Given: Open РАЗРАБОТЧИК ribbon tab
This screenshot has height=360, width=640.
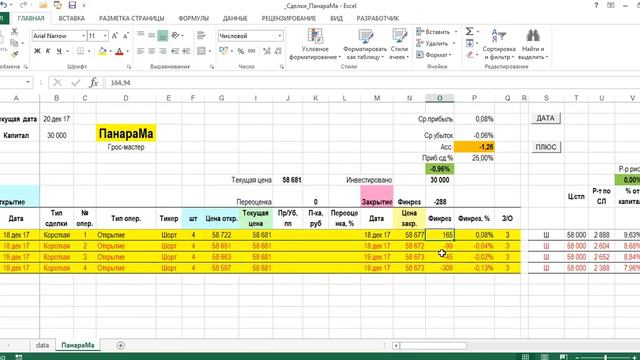Looking at the screenshot, I should pyautogui.click(x=378, y=18).
